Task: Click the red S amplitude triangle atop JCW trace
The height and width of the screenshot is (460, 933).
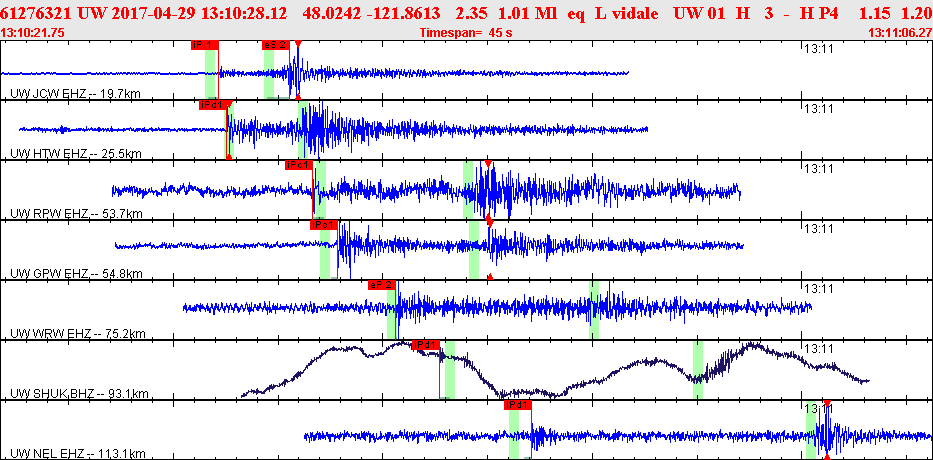Action: 298,44
